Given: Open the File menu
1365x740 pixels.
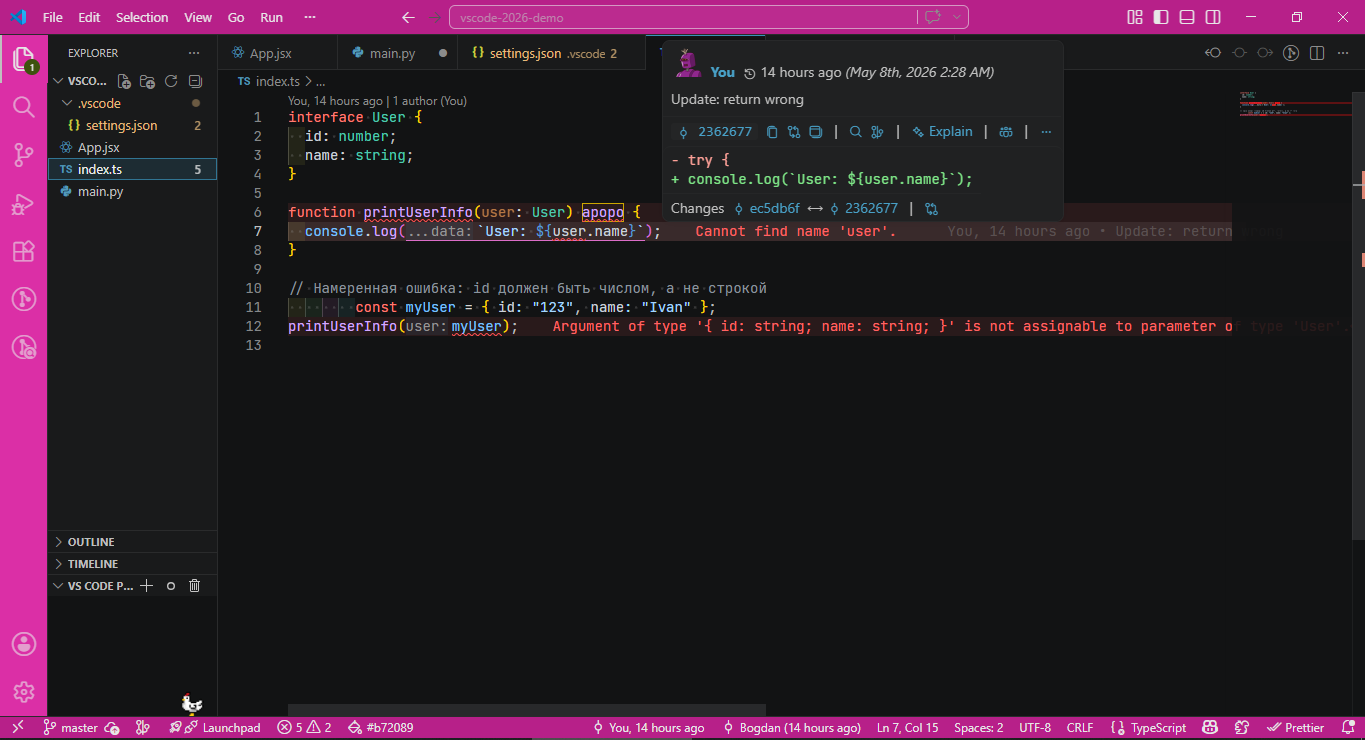Looking at the screenshot, I should (x=52, y=17).
